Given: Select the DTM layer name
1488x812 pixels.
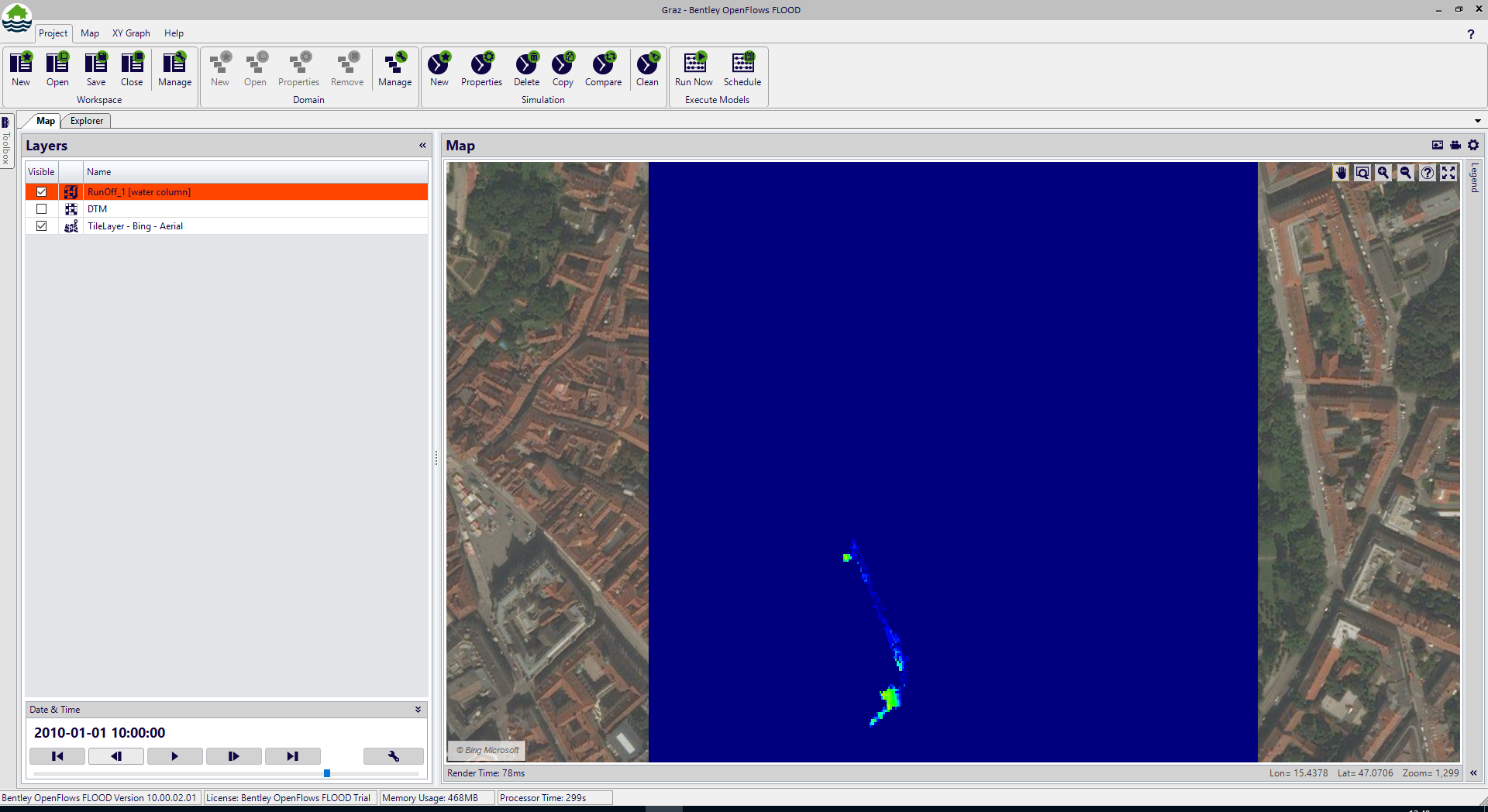Looking at the screenshot, I should 97,209.
